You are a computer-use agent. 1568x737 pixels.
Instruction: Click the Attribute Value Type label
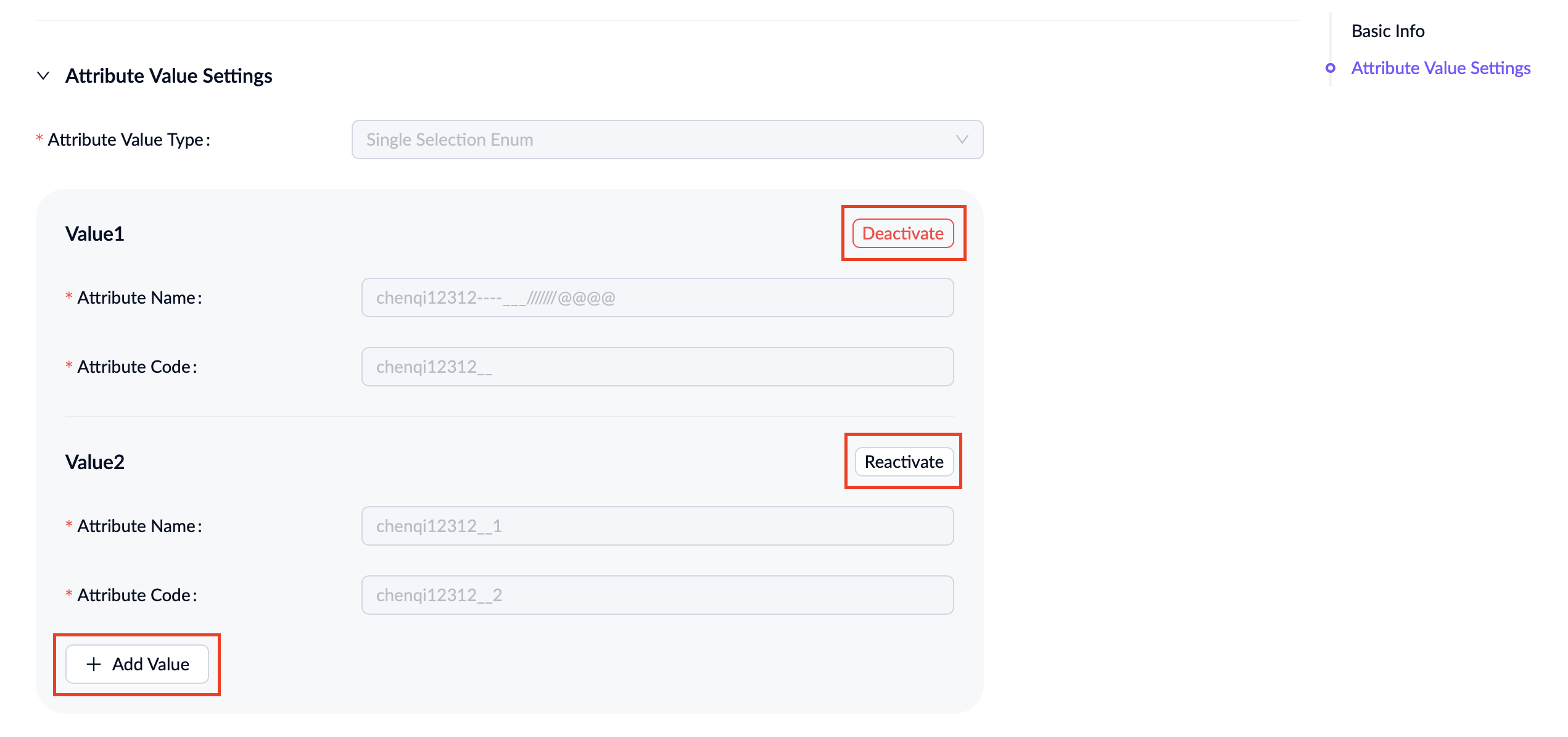click(x=128, y=139)
